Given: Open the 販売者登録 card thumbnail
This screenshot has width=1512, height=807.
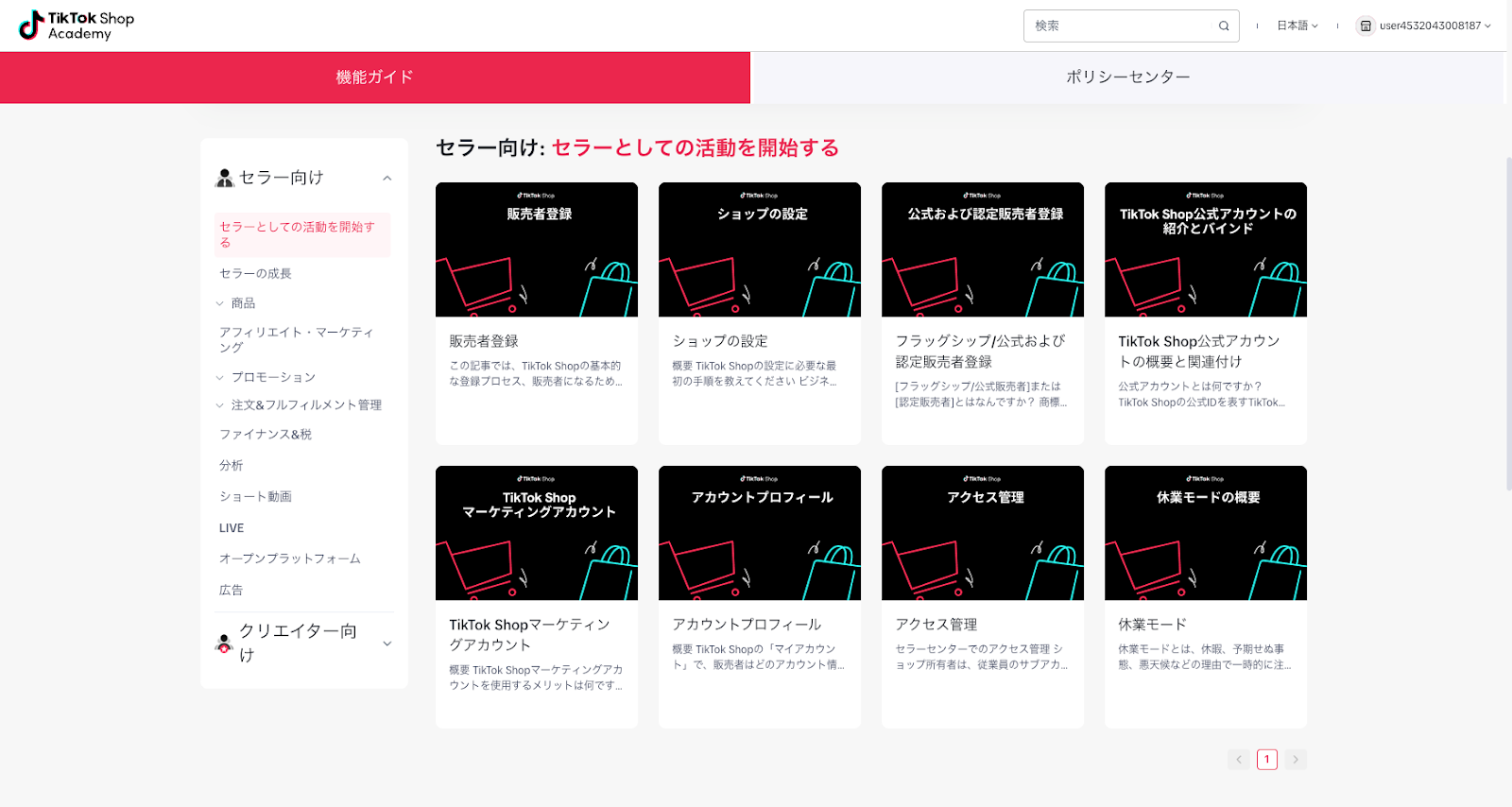Looking at the screenshot, I should tap(537, 249).
